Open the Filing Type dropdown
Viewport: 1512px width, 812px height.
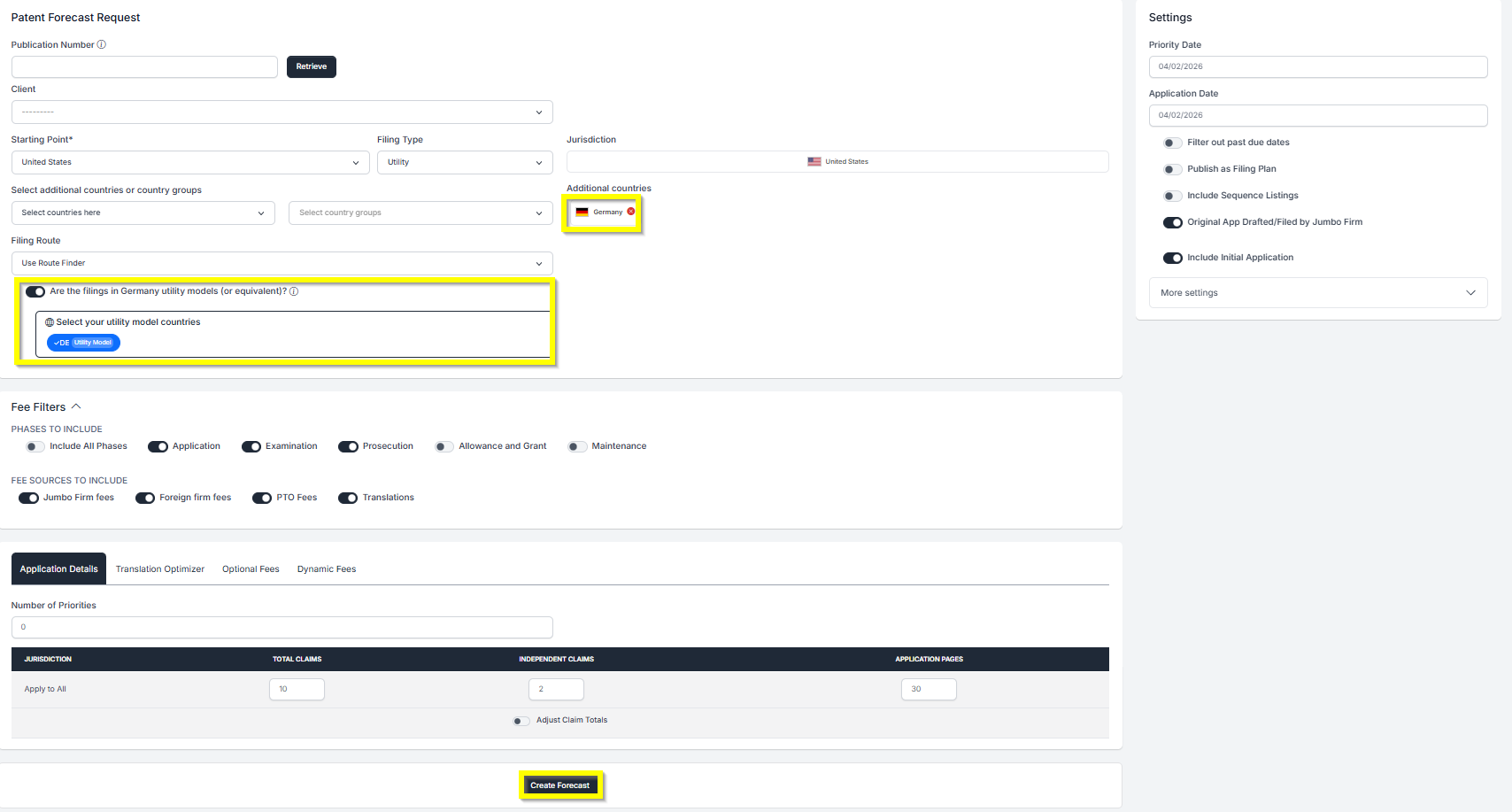(x=464, y=162)
